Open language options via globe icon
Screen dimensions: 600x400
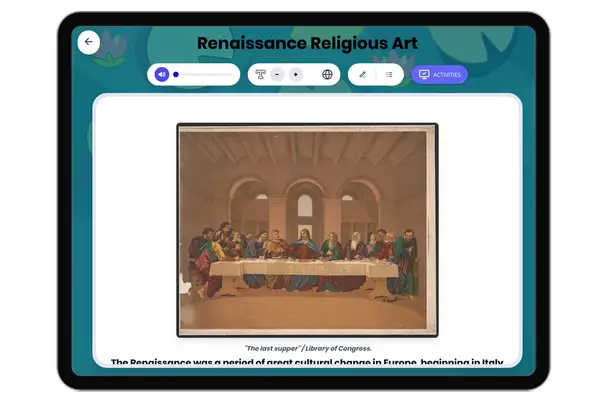(327, 74)
